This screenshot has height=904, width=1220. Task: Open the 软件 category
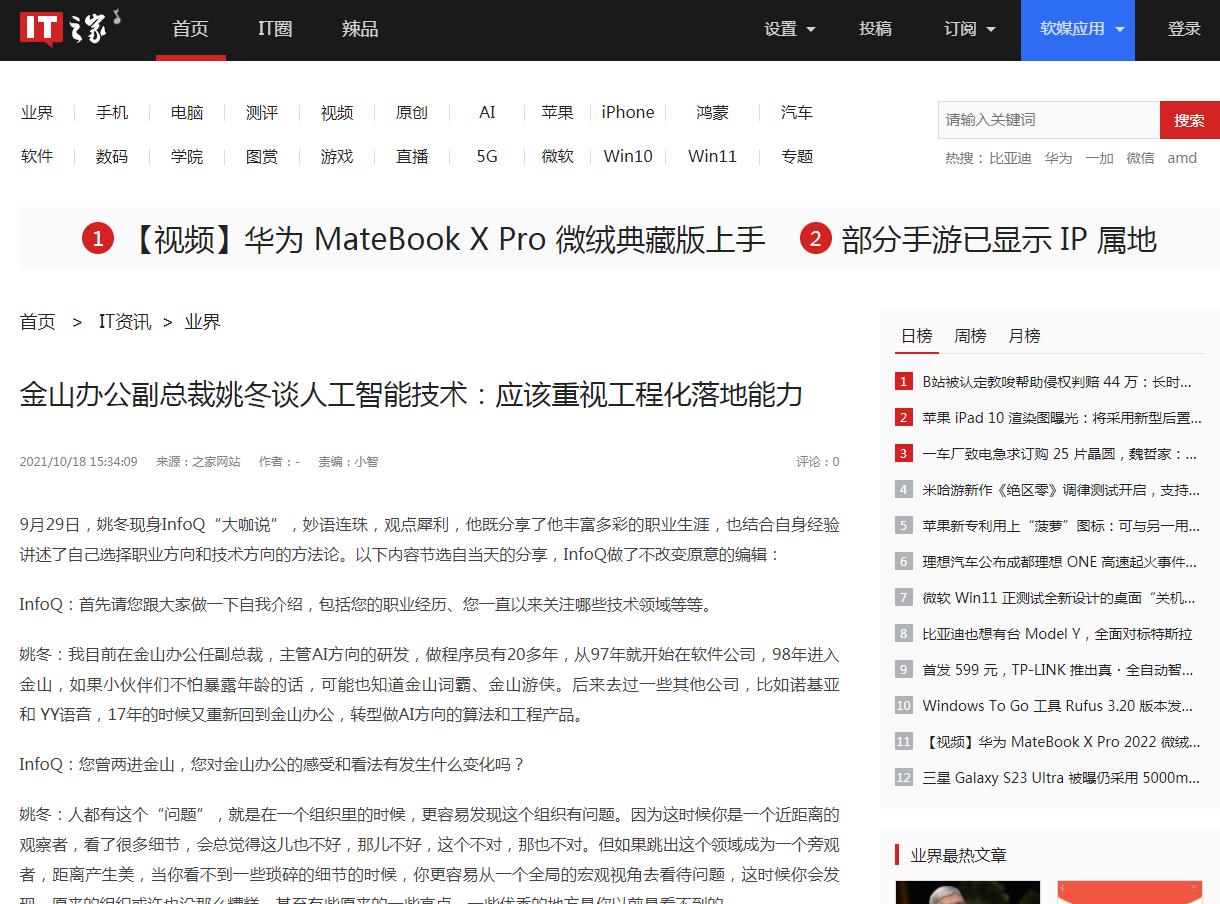click(x=37, y=157)
